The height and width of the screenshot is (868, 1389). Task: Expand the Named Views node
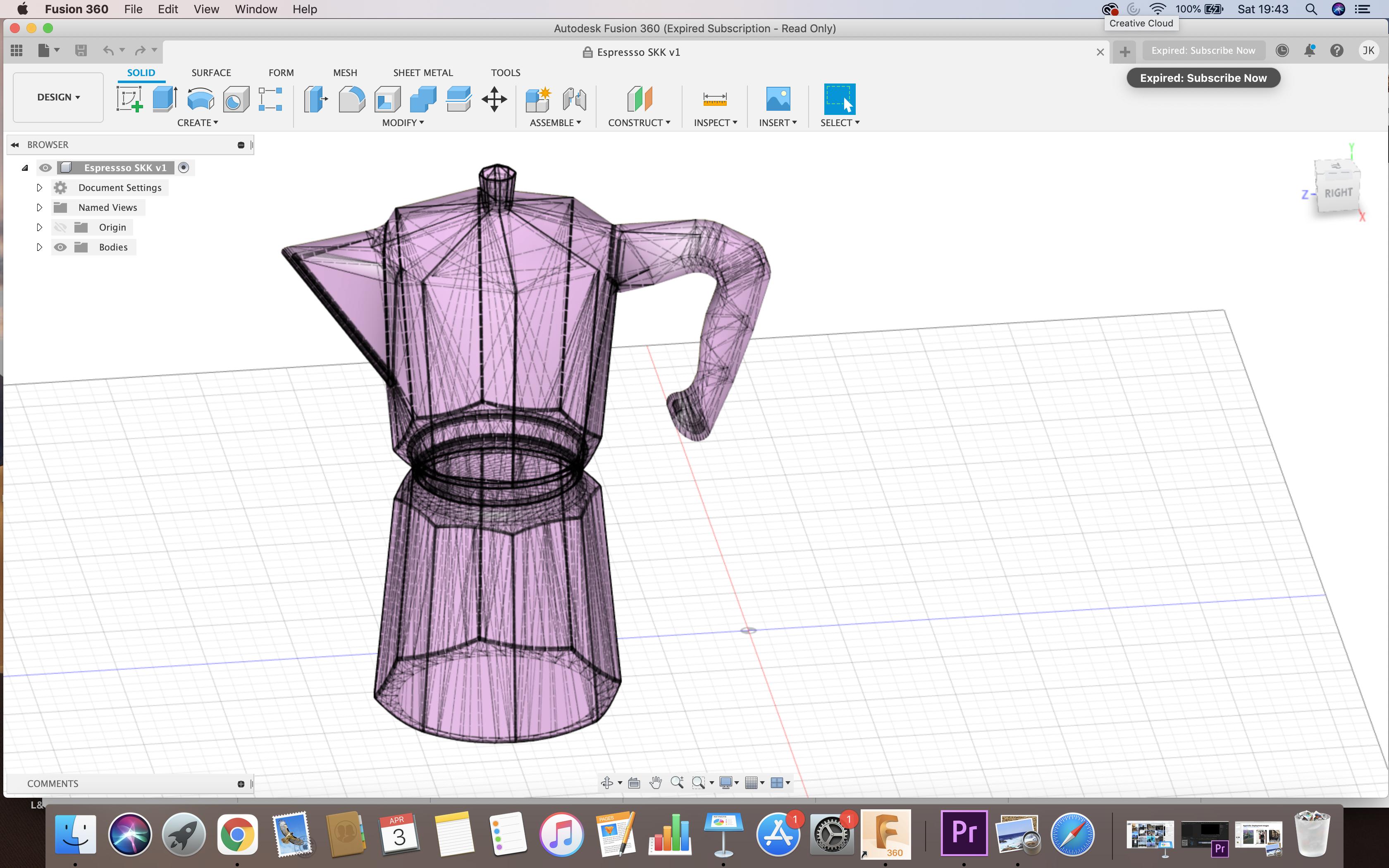coord(40,207)
